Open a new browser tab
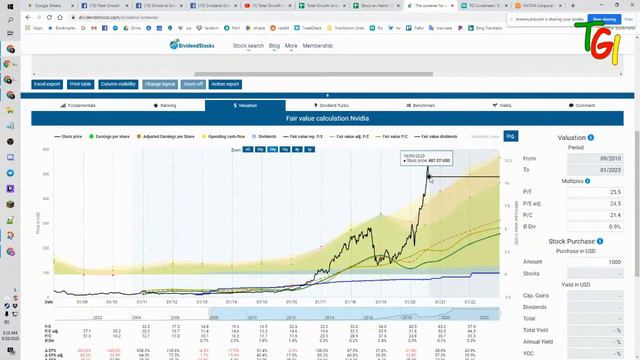640x360 pixels. [x=573, y=6]
